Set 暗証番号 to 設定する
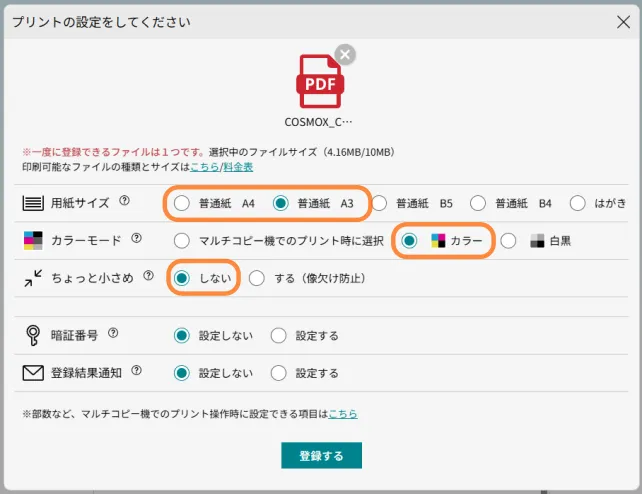The width and height of the screenshot is (642, 494). pyautogui.click(x=279, y=336)
